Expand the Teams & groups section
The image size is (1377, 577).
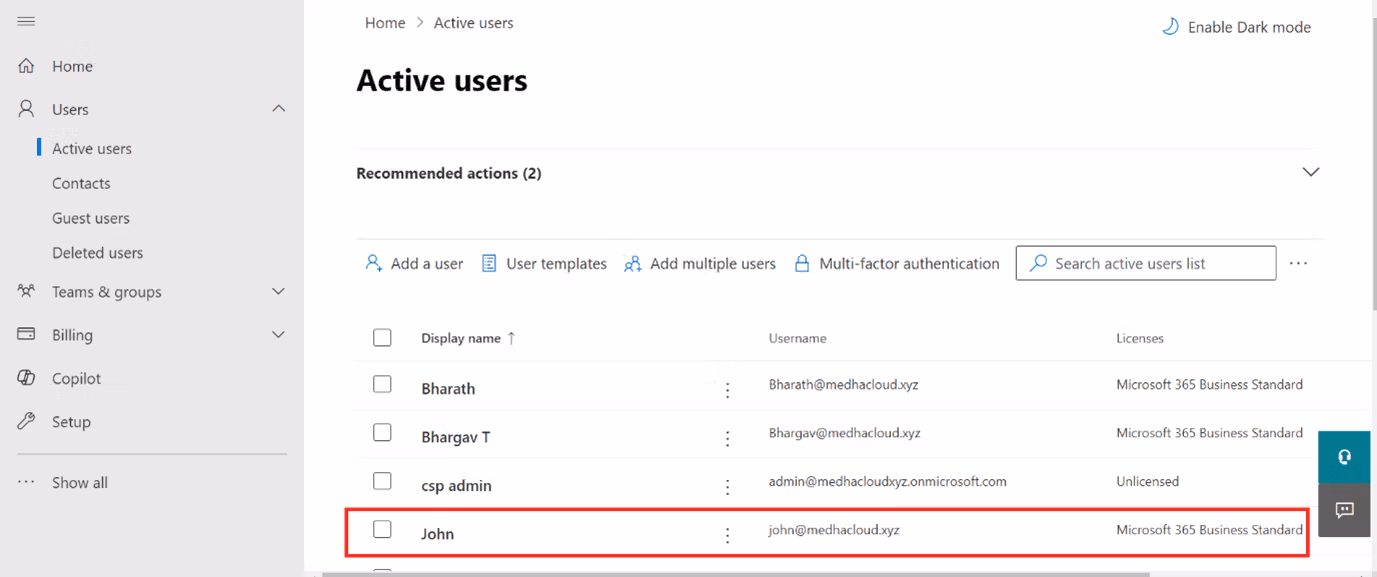click(278, 292)
